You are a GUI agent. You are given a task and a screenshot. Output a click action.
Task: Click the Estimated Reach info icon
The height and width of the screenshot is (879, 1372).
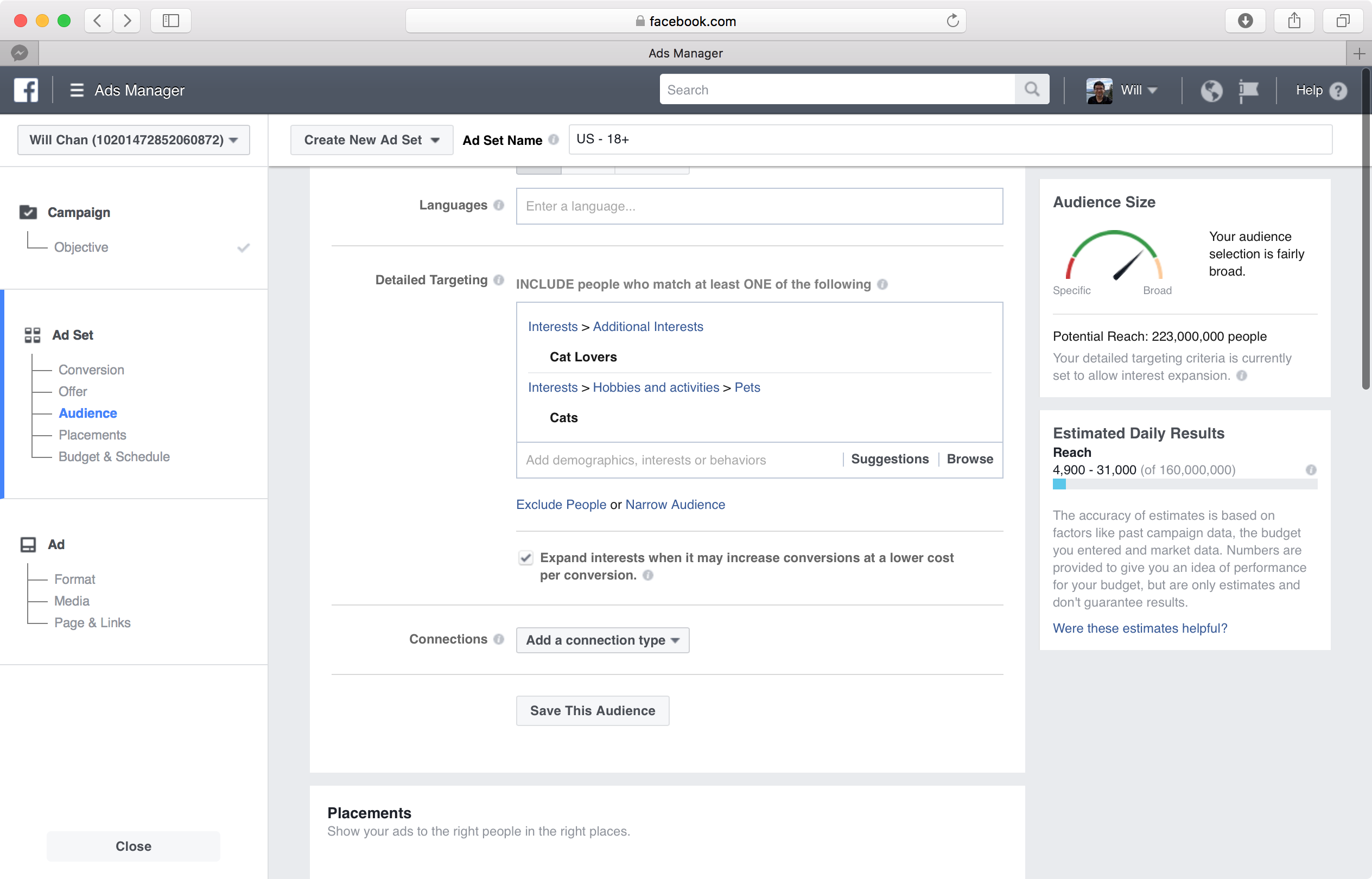[x=1311, y=470]
